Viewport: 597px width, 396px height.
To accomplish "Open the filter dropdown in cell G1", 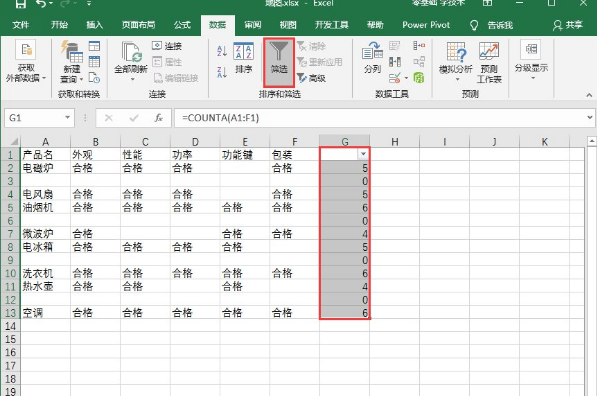I will click(x=363, y=154).
